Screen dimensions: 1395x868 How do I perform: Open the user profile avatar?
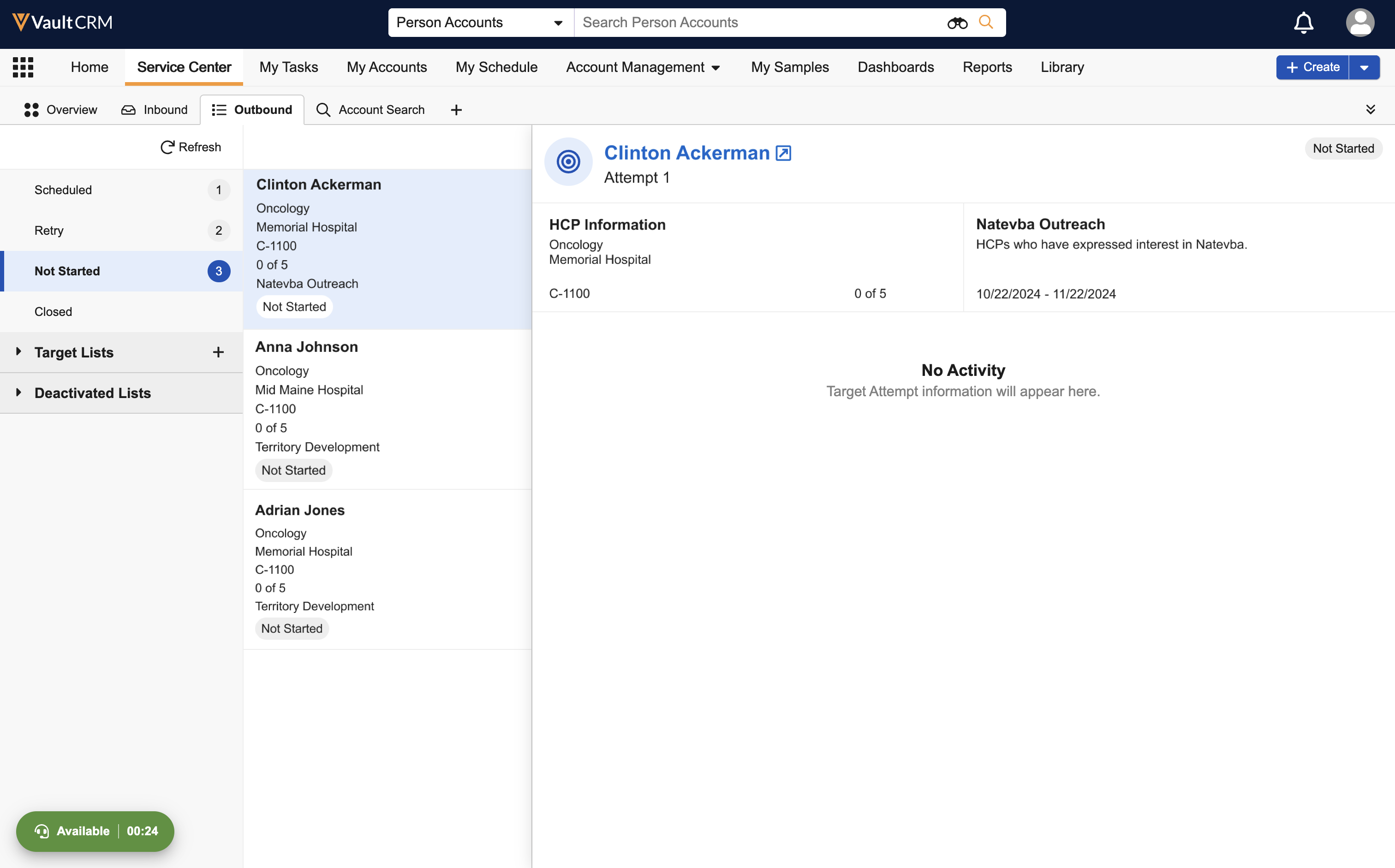pos(1359,23)
